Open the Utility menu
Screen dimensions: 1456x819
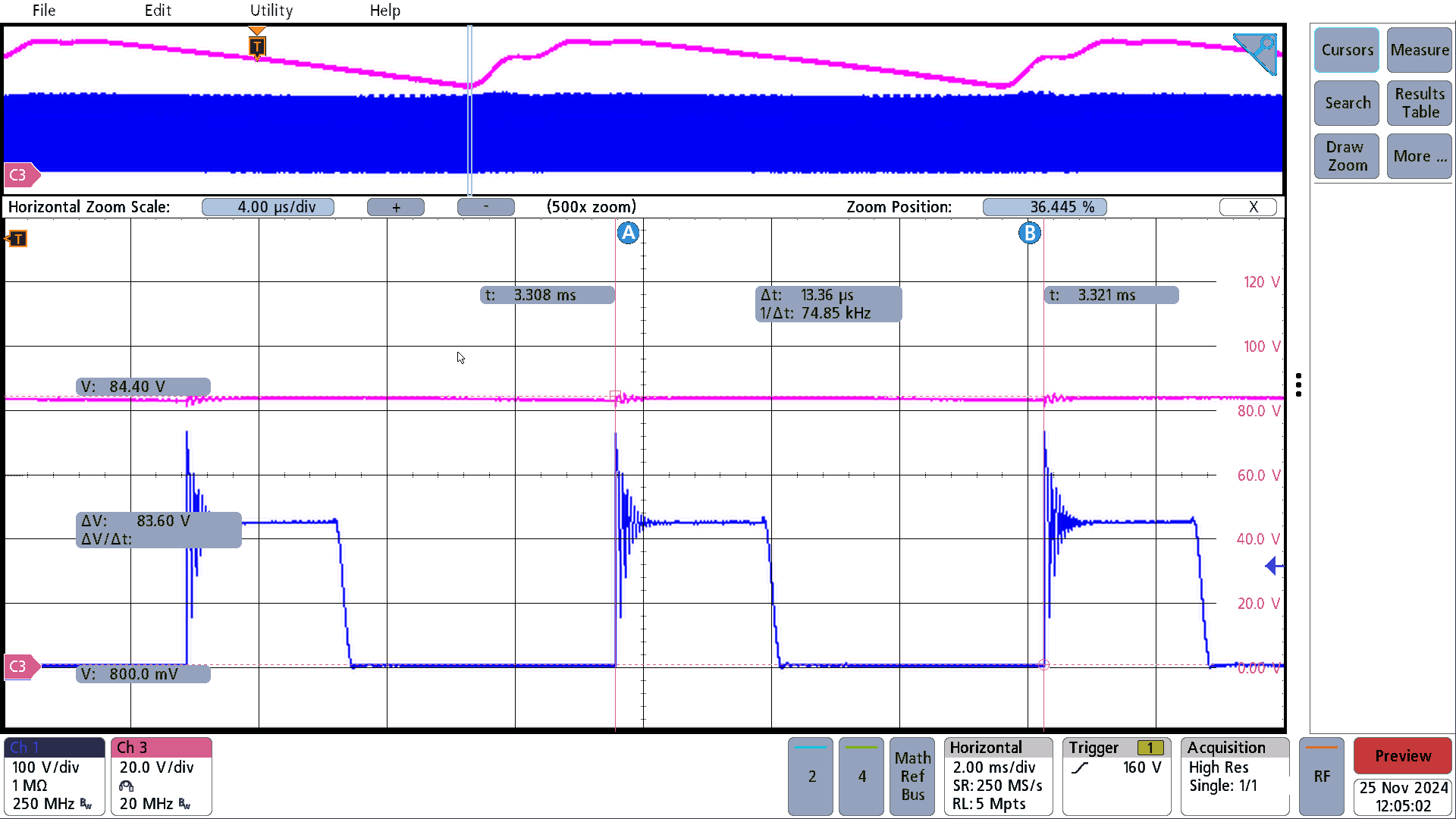point(271,11)
